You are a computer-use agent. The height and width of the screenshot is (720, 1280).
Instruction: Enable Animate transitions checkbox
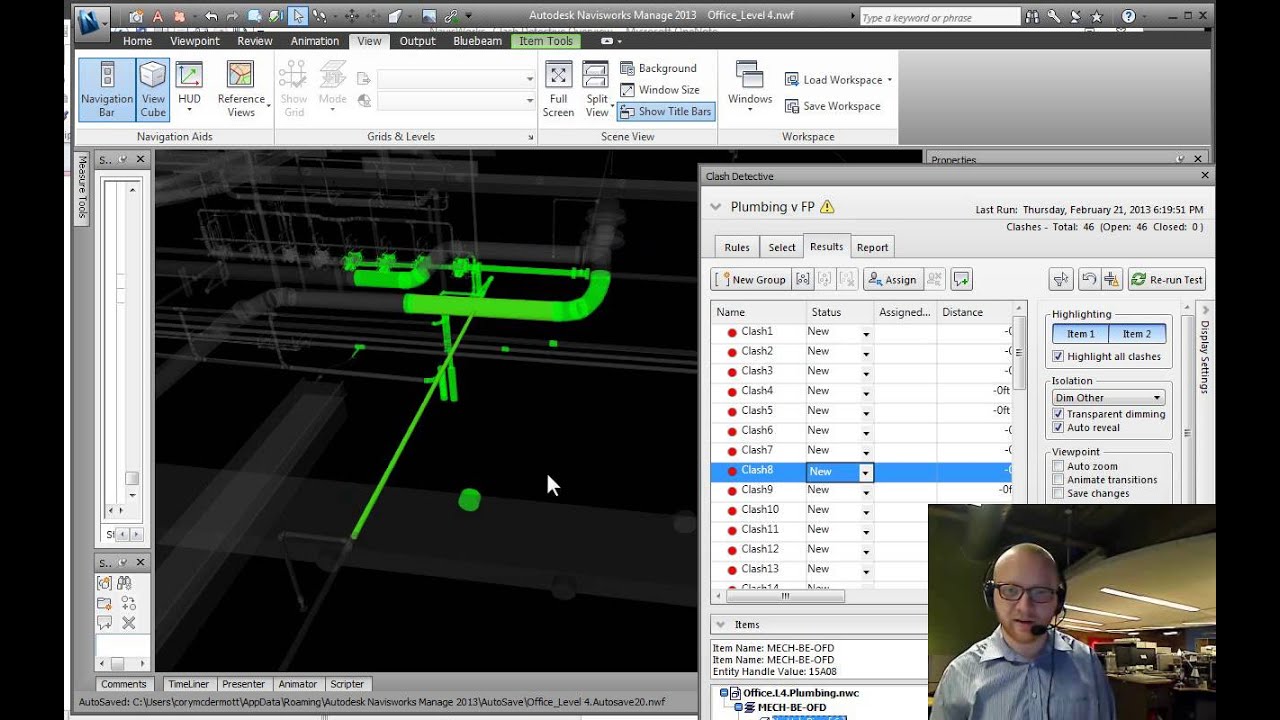pos(1058,480)
